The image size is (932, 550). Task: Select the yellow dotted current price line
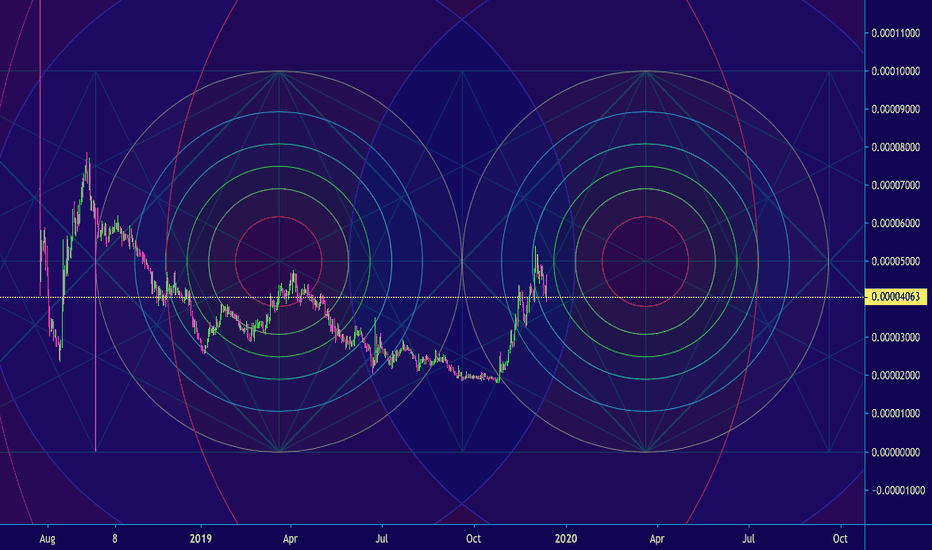point(432,297)
